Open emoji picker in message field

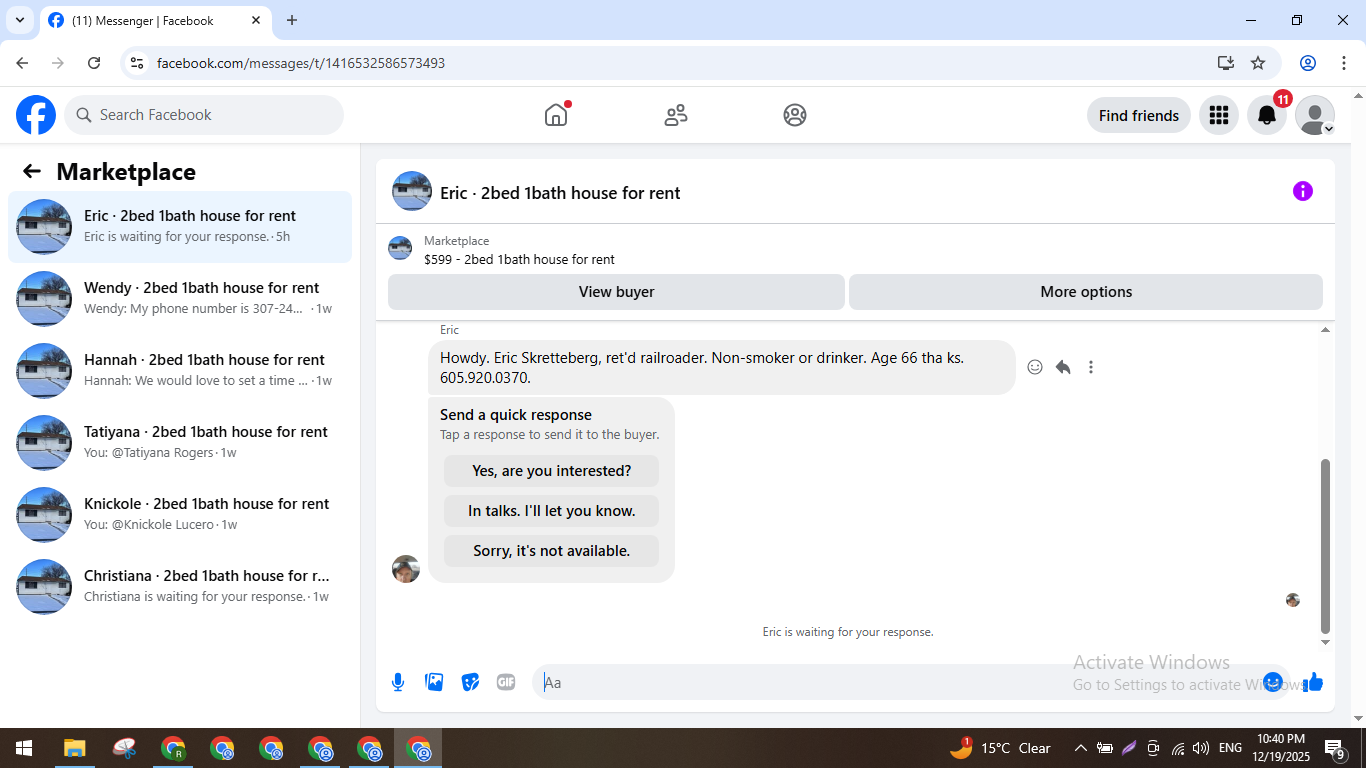pos(1273,682)
